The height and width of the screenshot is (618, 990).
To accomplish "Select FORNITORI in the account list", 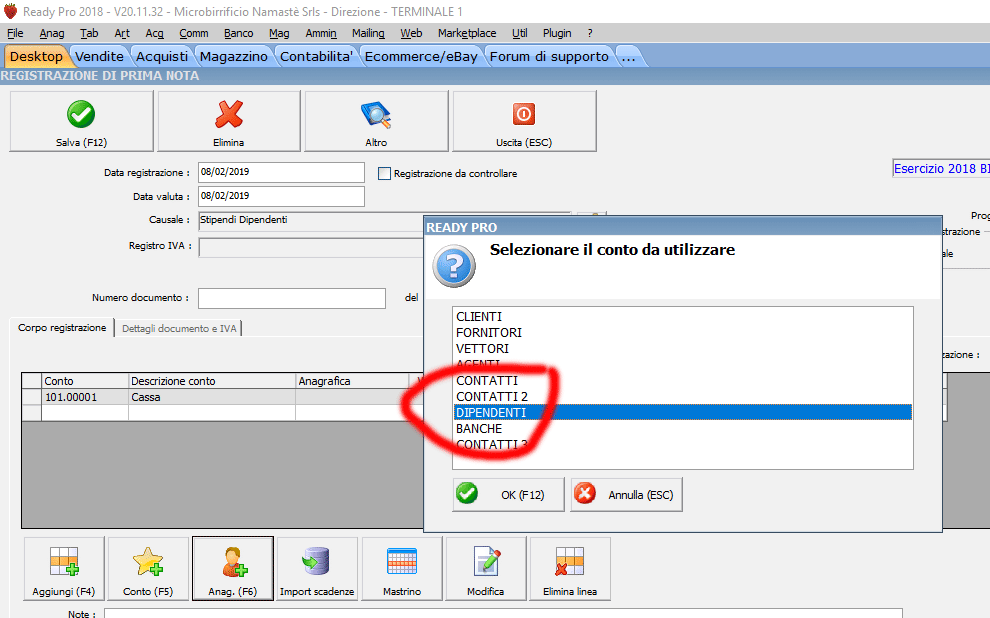I will click(x=683, y=333).
